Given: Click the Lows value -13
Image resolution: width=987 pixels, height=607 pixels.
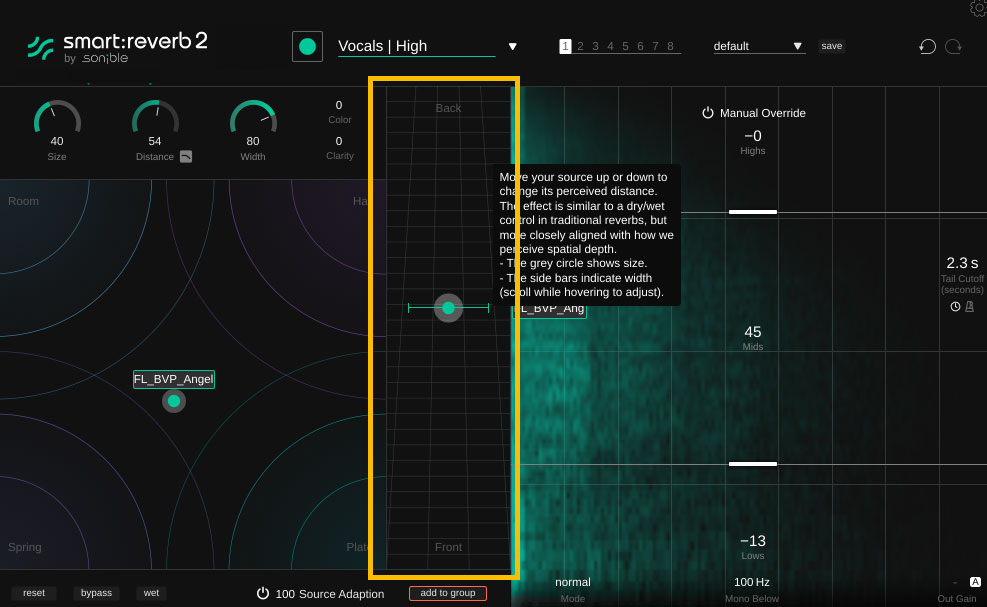Looking at the screenshot, I should pyautogui.click(x=753, y=541).
